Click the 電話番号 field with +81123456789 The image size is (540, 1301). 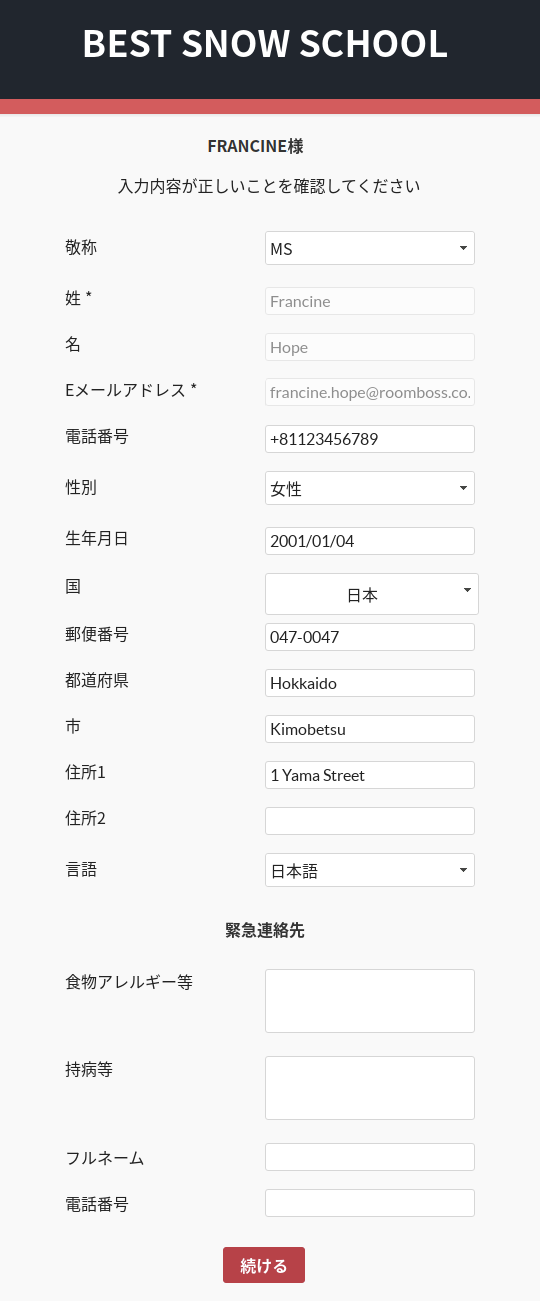tap(370, 439)
